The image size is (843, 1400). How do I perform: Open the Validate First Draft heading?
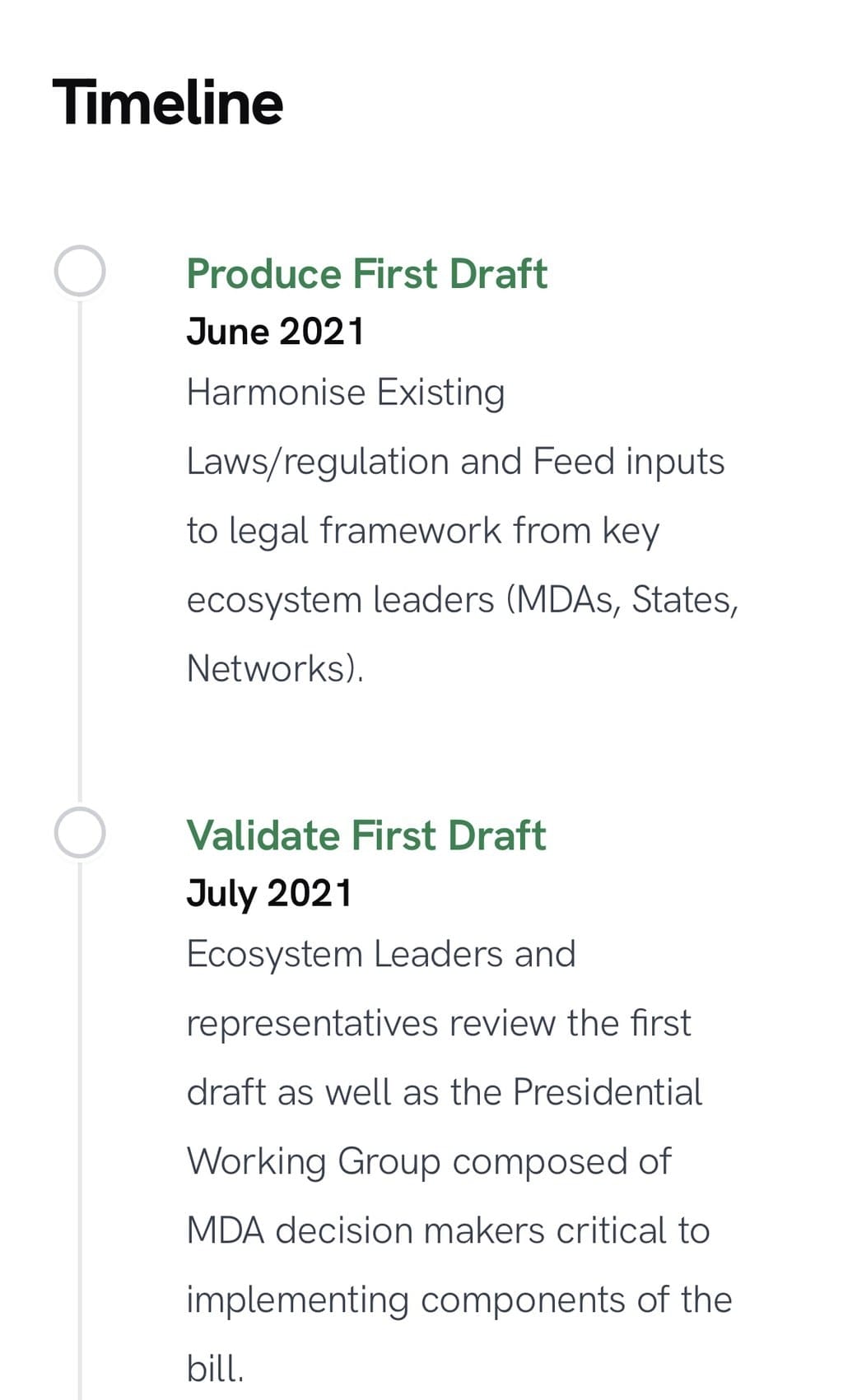tap(366, 835)
